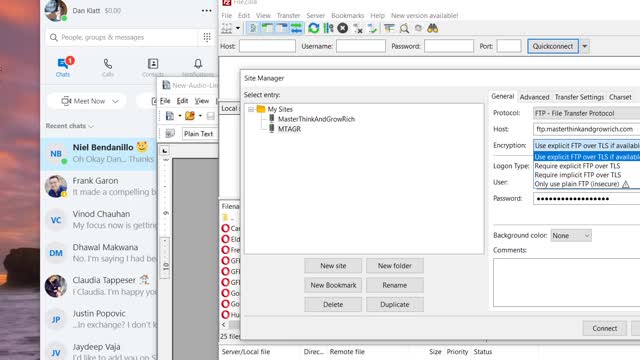Viewport: 640px width, 360px height.
Task: Click the New site button
Action: tap(333, 266)
